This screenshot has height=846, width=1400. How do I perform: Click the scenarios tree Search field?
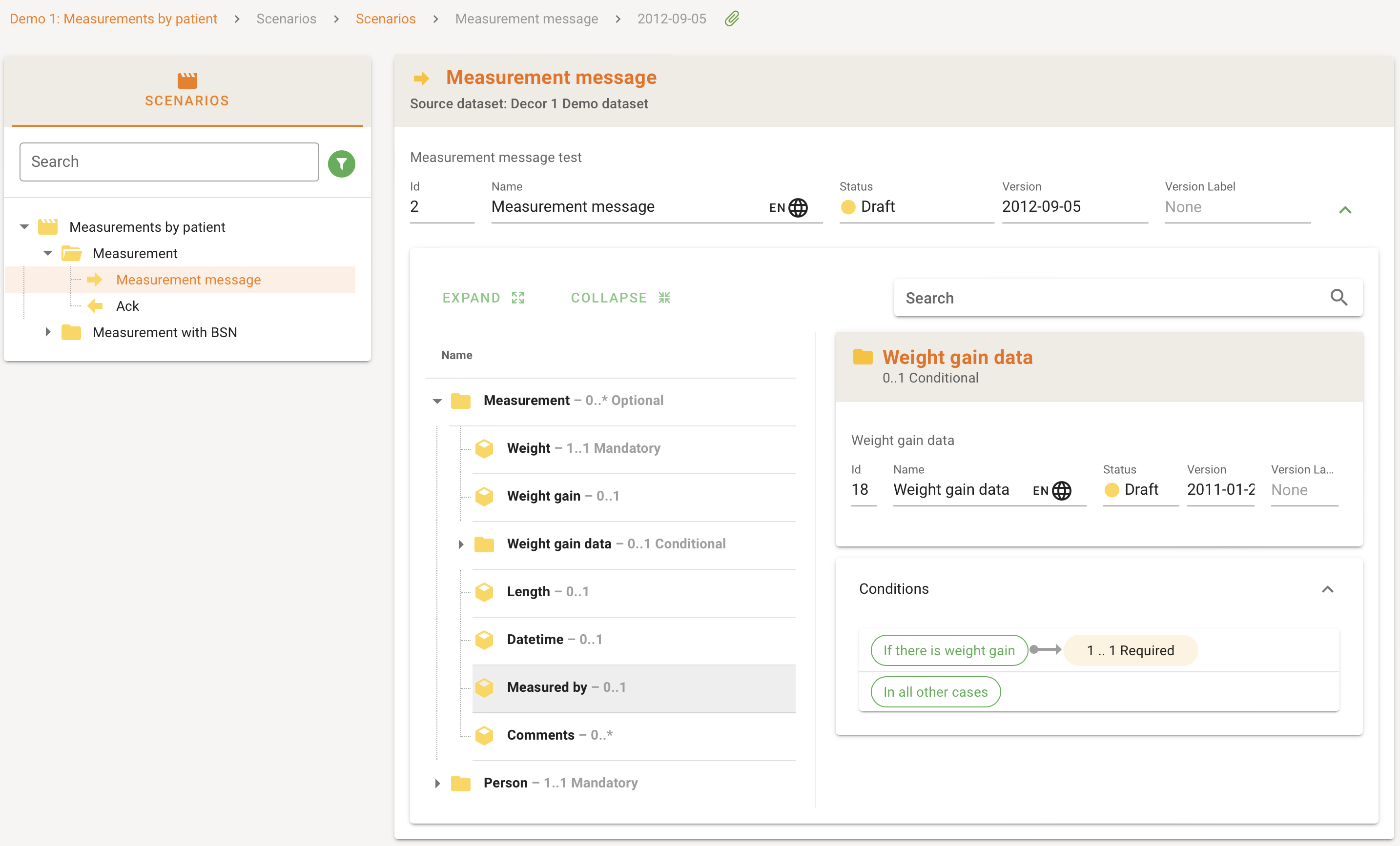click(x=169, y=162)
